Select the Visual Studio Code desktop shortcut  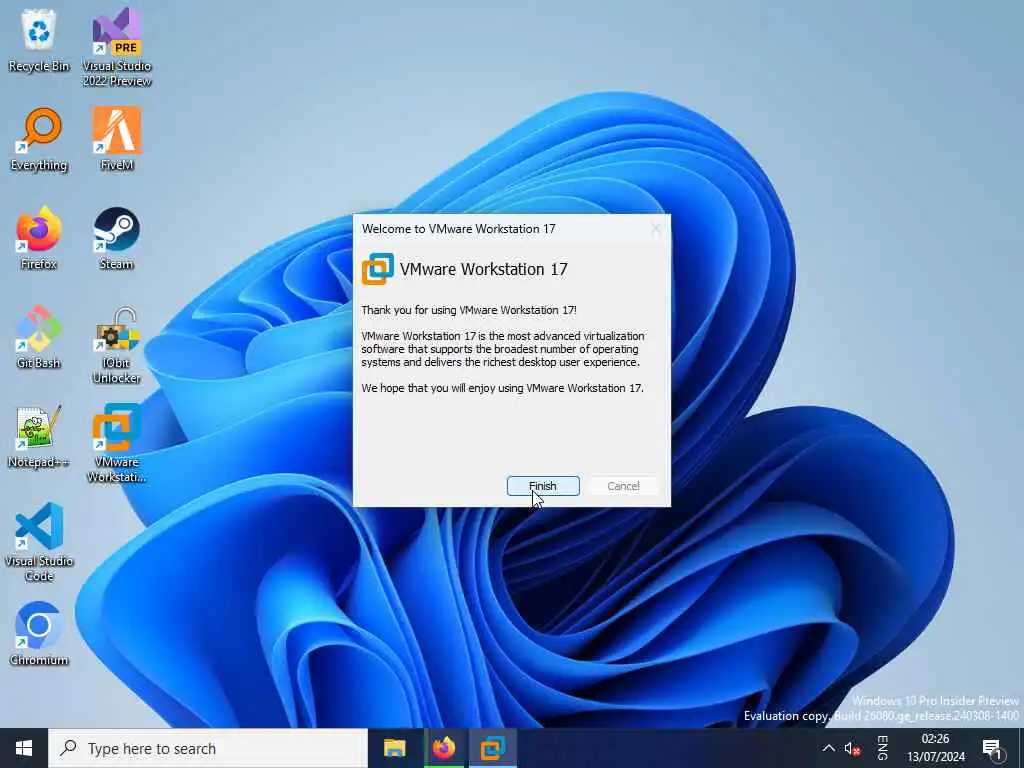39,542
